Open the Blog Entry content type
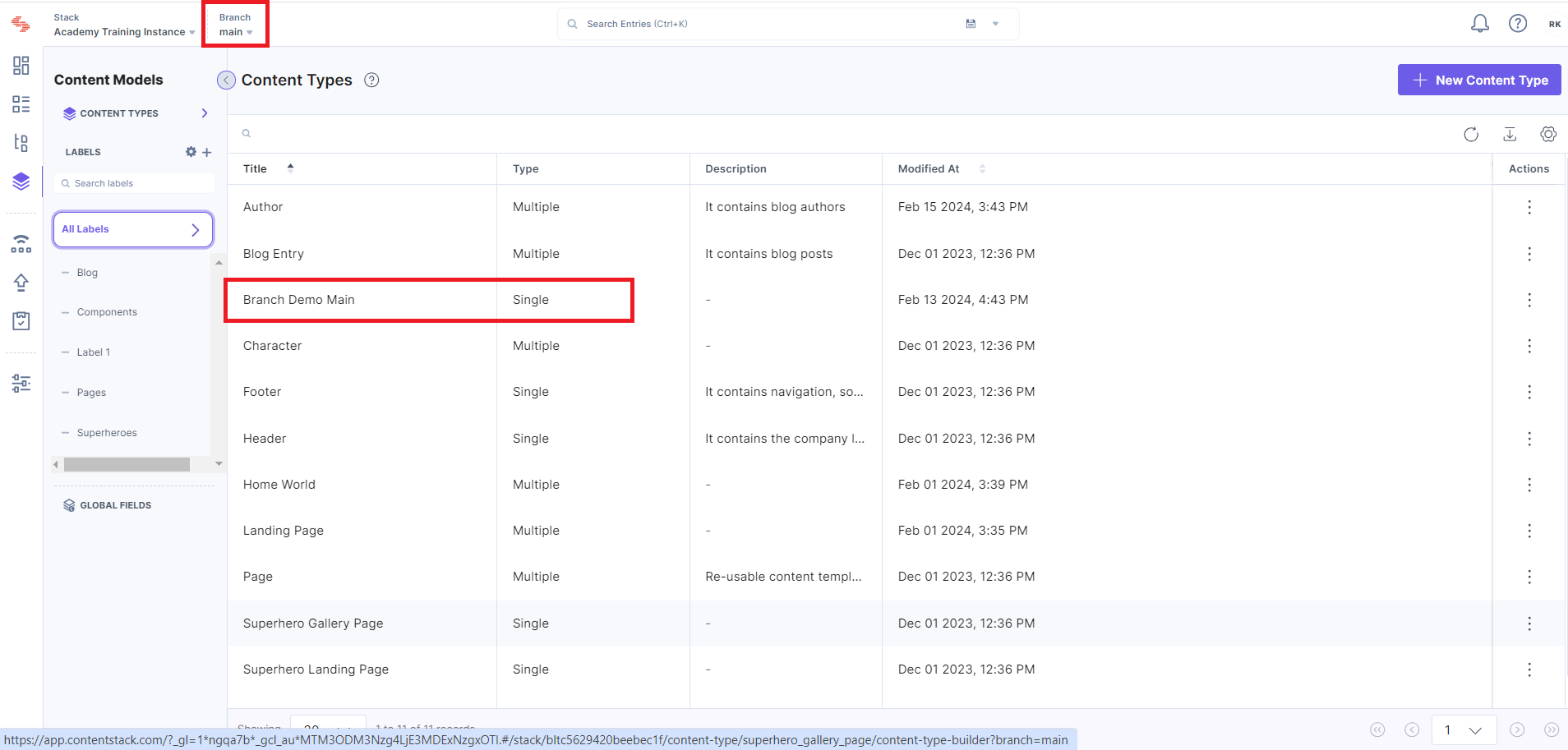This screenshot has width=1568, height=750. coord(274,254)
